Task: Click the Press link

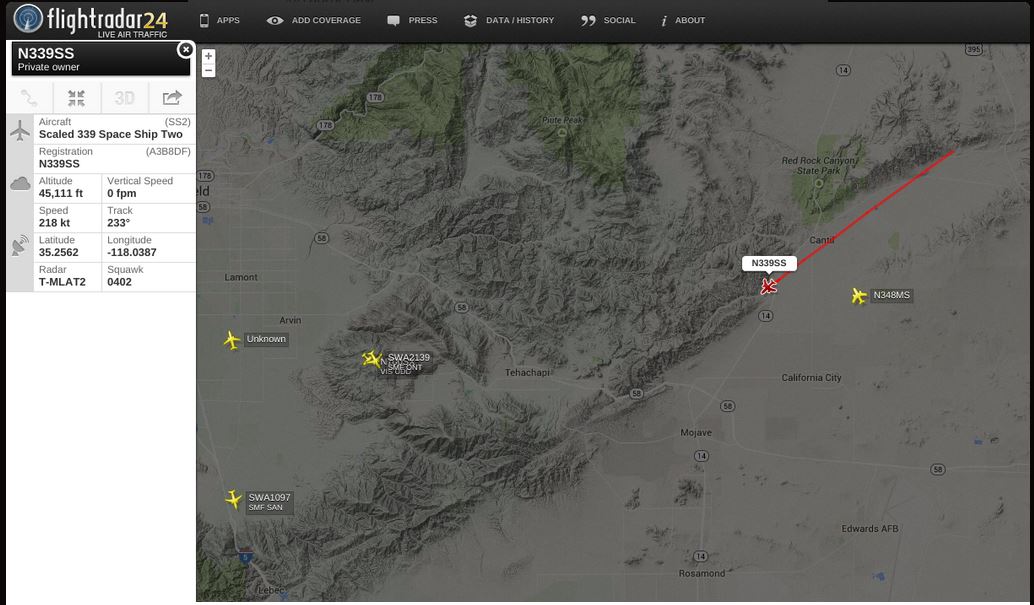Action: click(412, 20)
